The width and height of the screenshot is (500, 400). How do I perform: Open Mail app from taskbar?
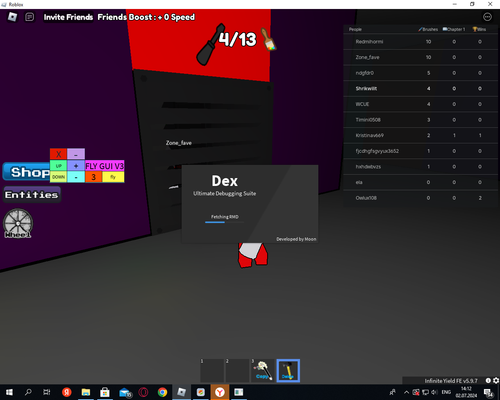(x=125, y=392)
